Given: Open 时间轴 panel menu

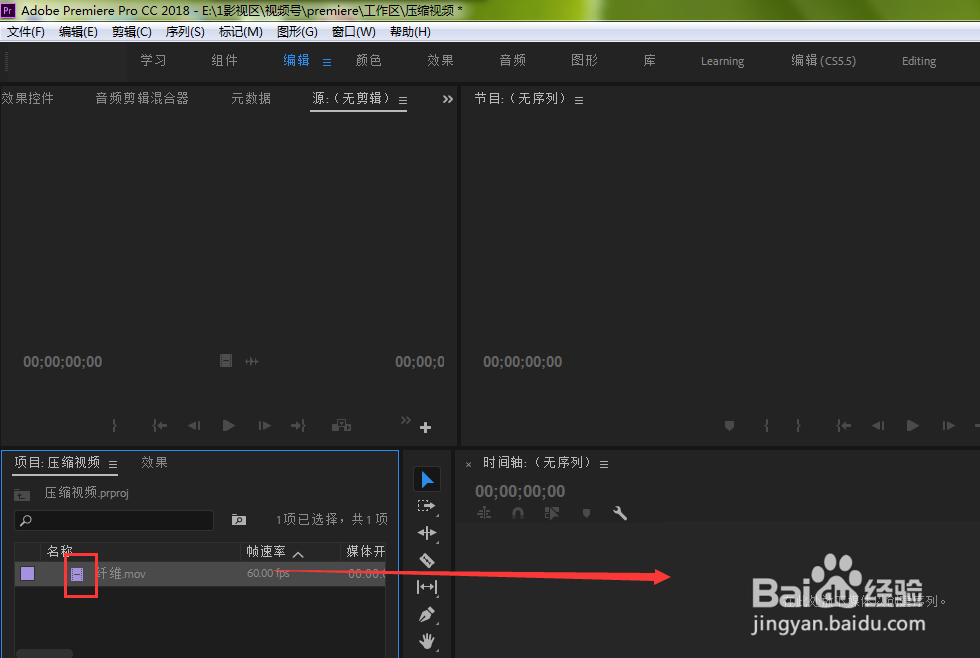Looking at the screenshot, I should 604,464.
